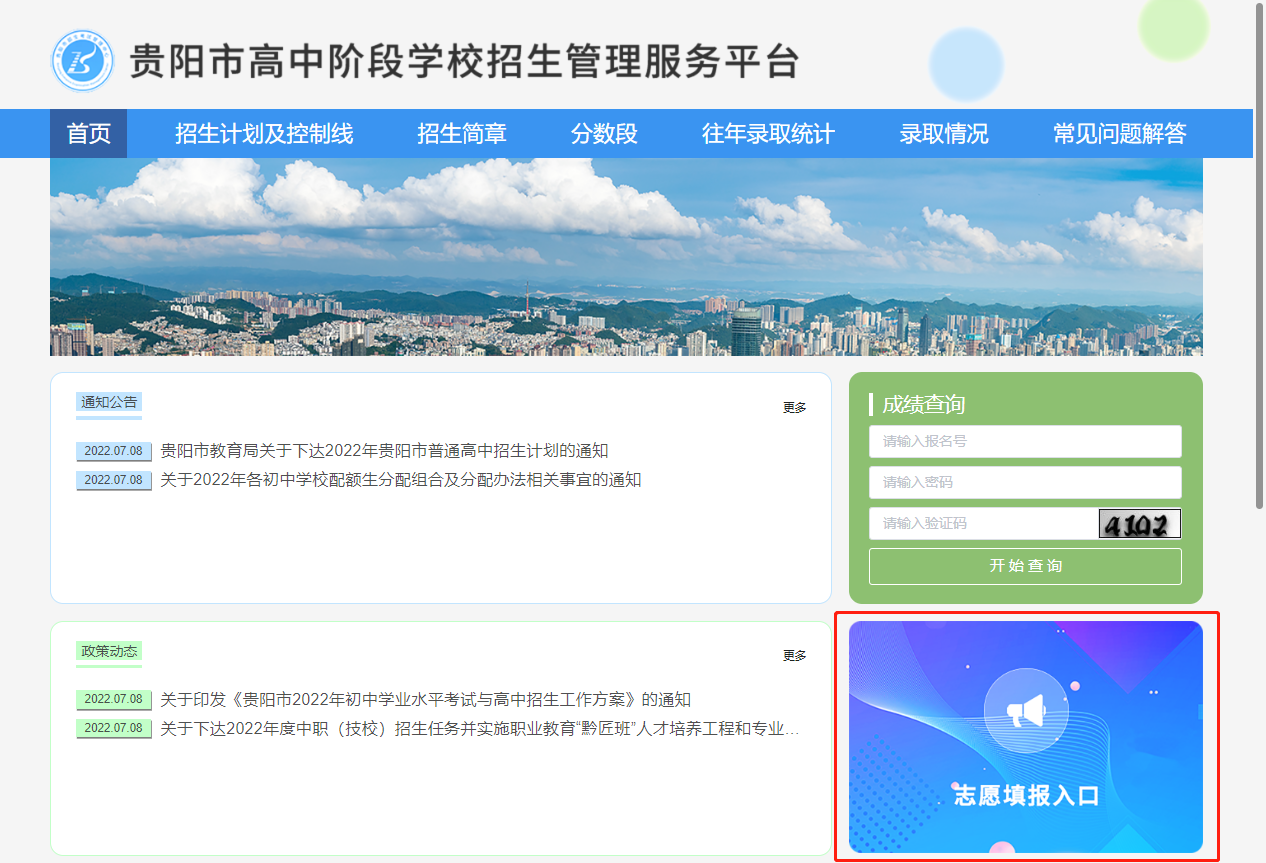Click the 通知公告 section label

tap(109, 402)
